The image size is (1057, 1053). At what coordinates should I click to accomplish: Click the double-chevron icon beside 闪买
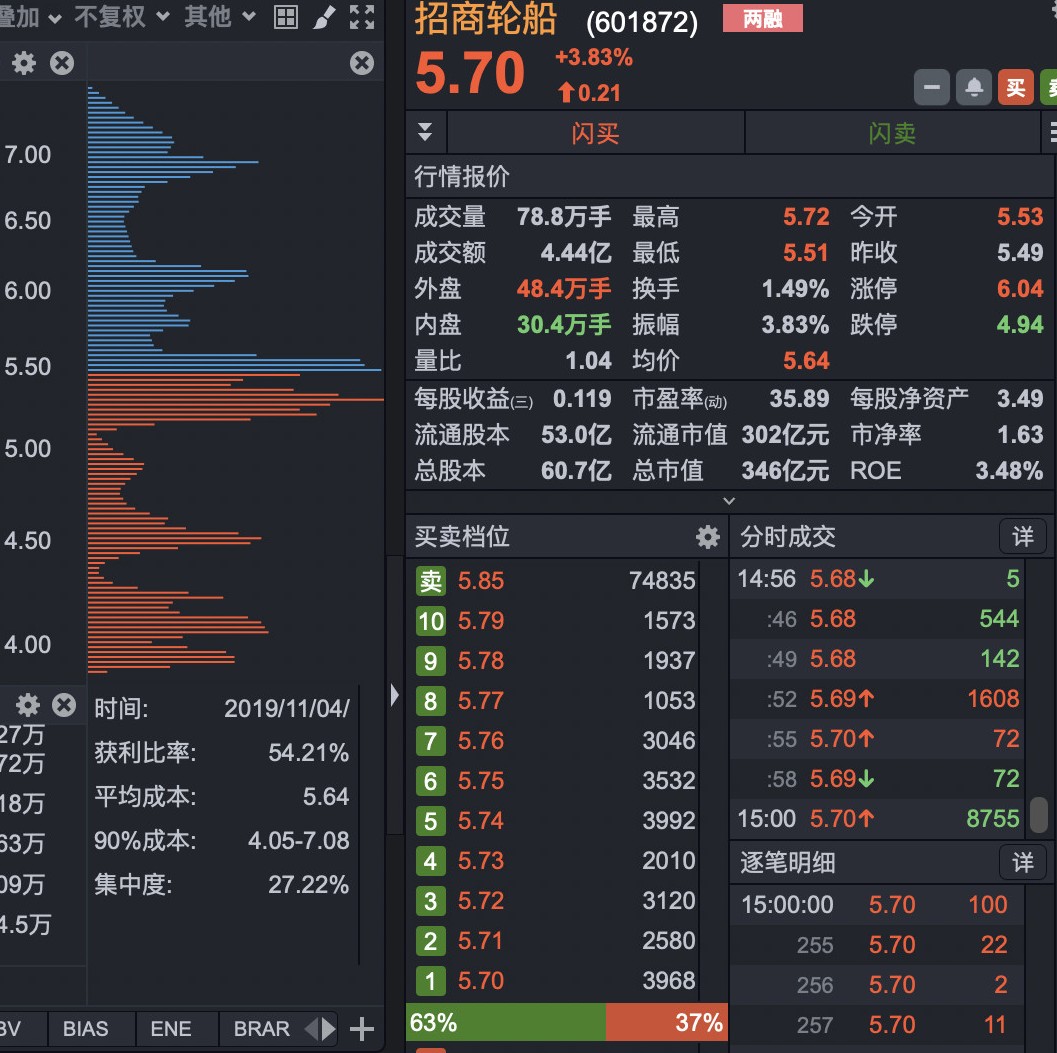(425, 132)
